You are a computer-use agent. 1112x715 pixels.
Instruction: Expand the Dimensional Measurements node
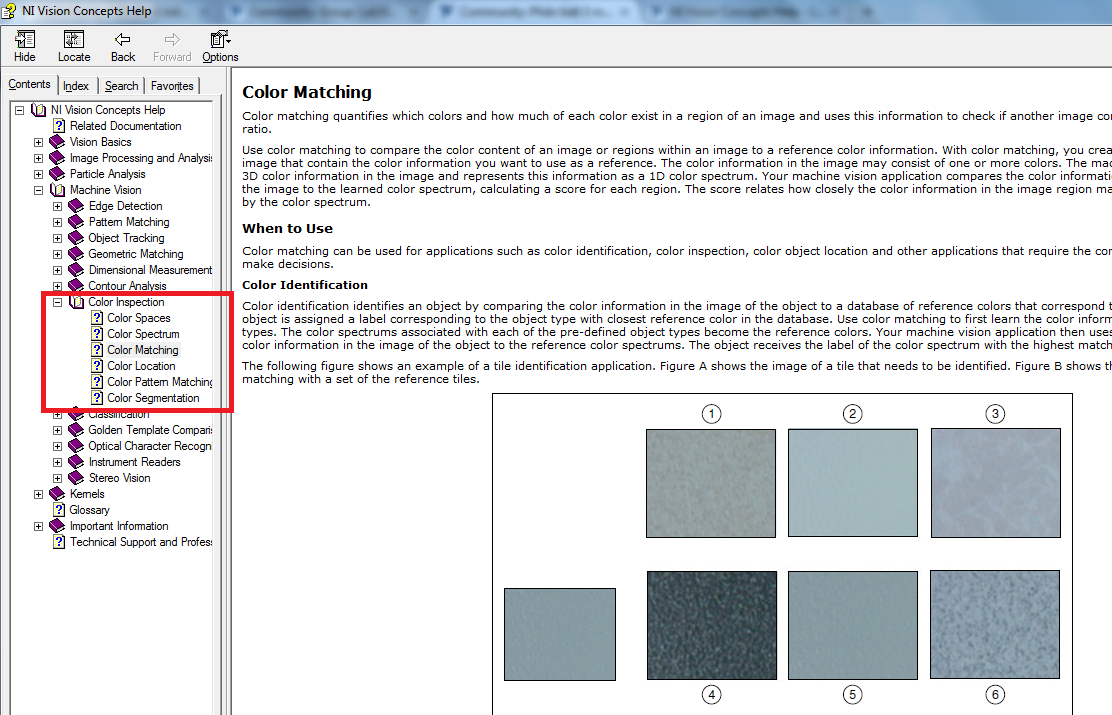pos(57,270)
